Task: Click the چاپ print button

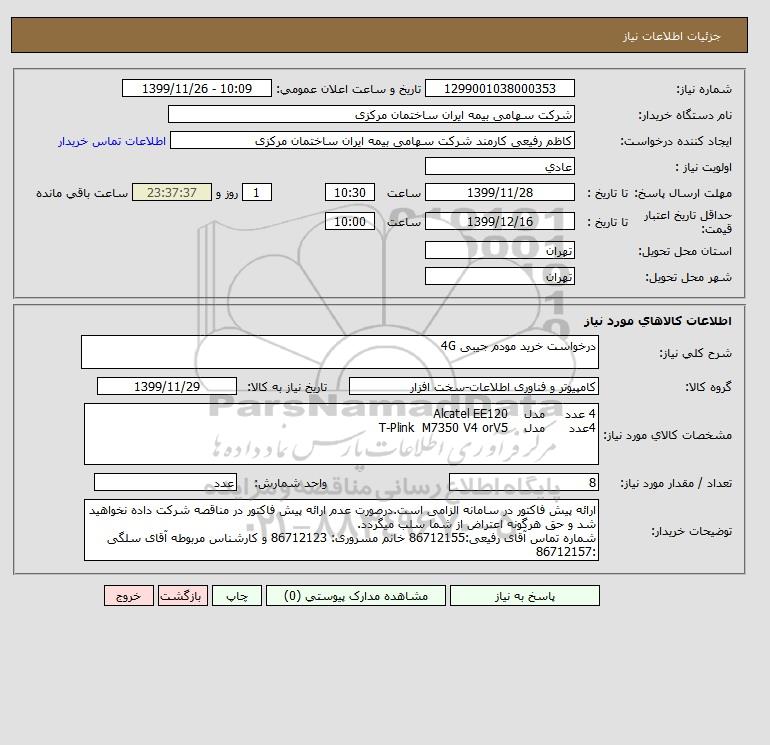Action: [x=237, y=595]
